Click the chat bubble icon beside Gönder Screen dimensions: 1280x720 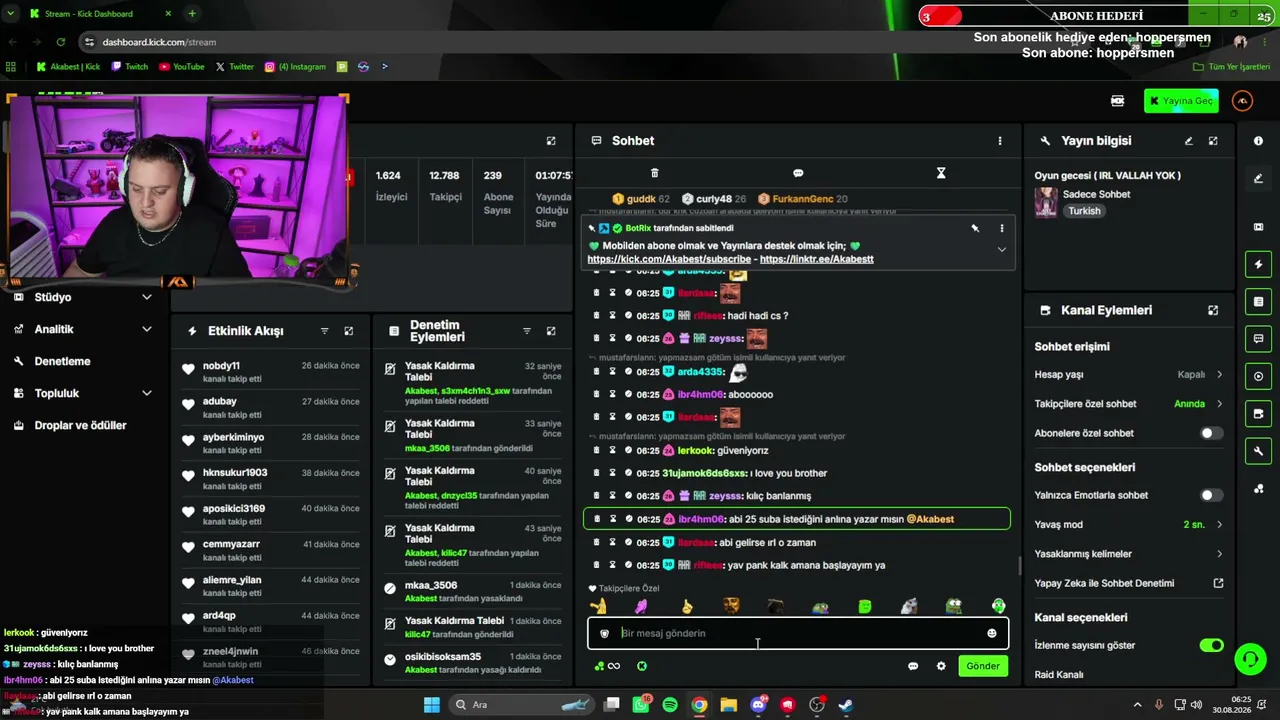(x=913, y=666)
